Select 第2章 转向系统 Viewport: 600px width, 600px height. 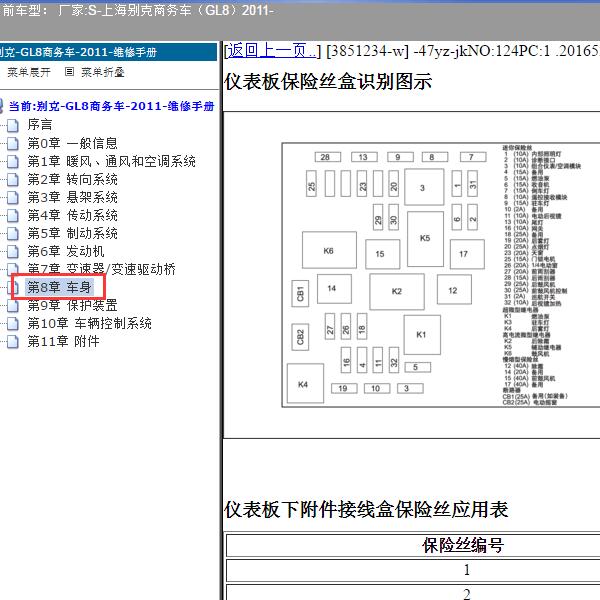pos(72,179)
